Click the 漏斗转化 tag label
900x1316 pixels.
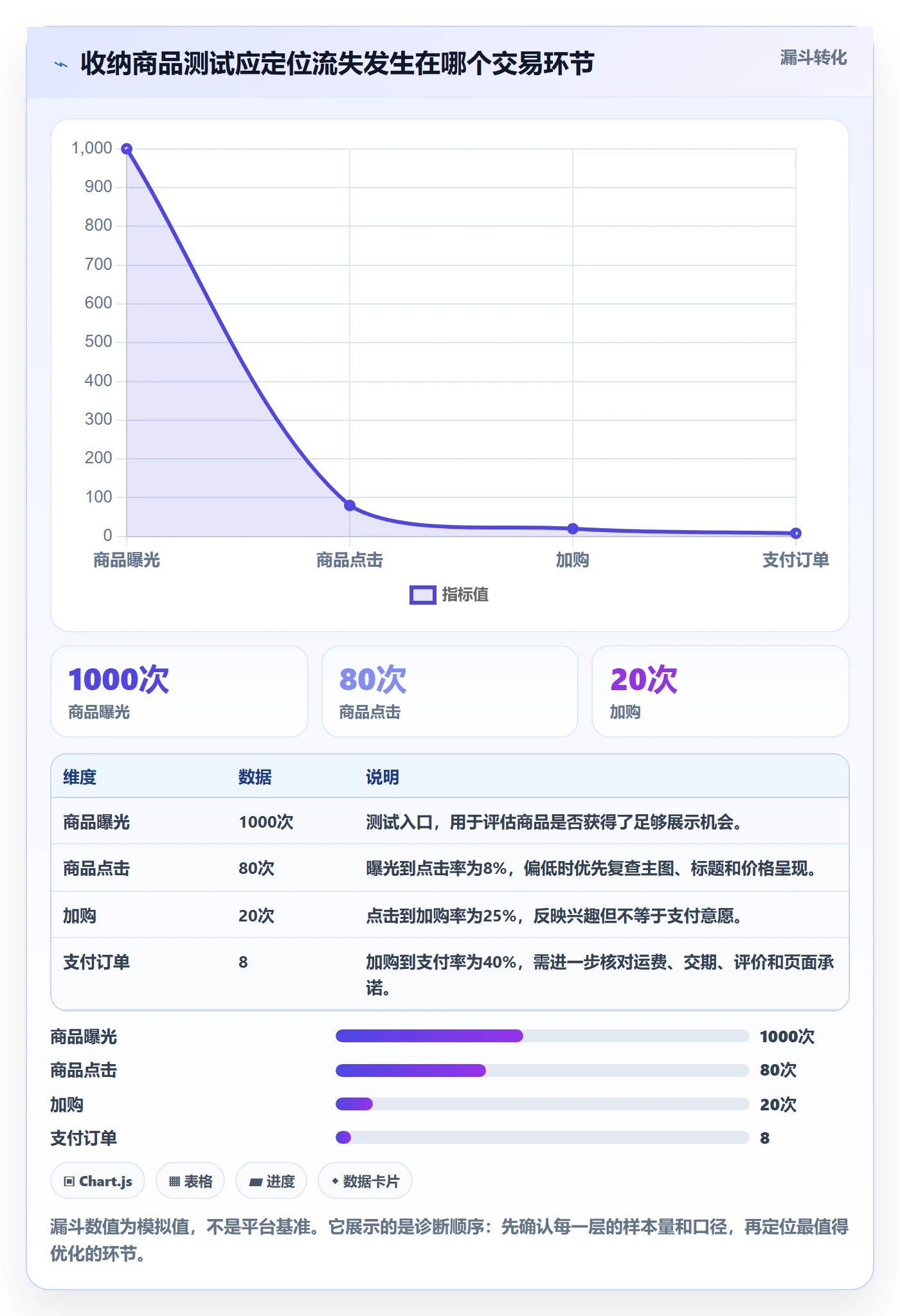click(x=813, y=58)
